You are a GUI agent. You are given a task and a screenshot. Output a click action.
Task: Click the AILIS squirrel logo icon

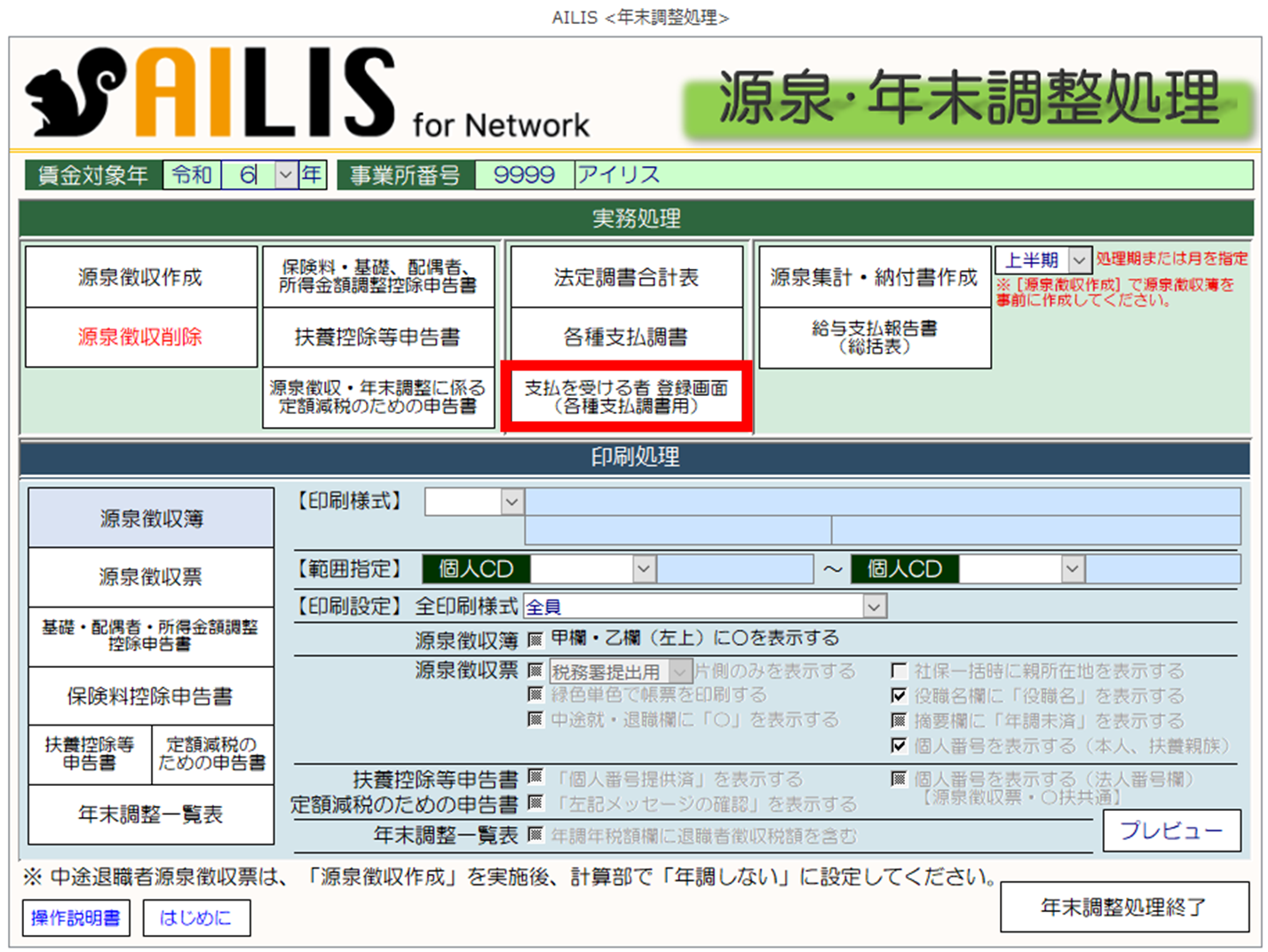click(75, 92)
